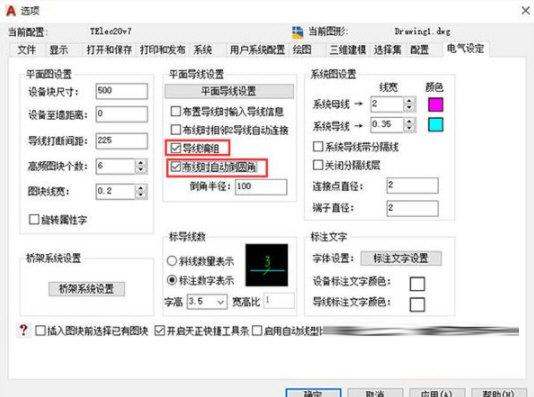Click the 端子直径 input field
The image size is (534, 397).
coord(412,208)
